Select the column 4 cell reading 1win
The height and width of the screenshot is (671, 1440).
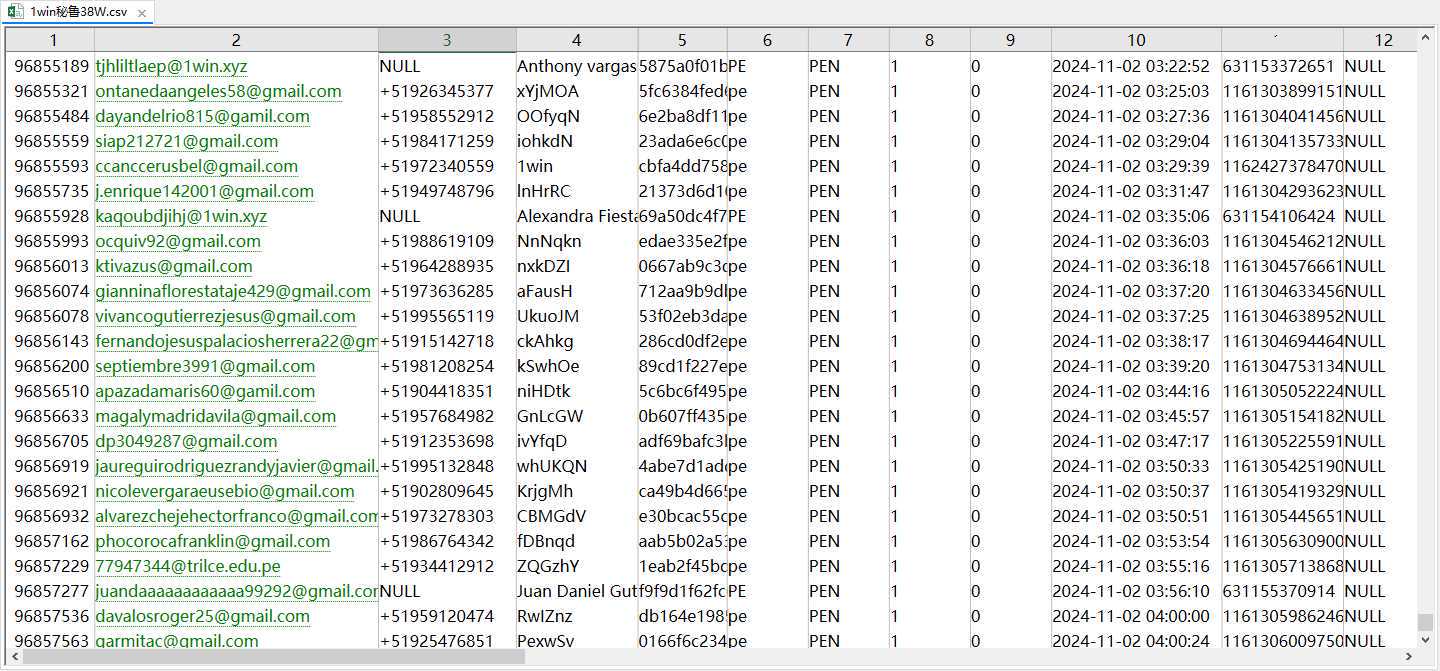pyautogui.click(x=577, y=166)
